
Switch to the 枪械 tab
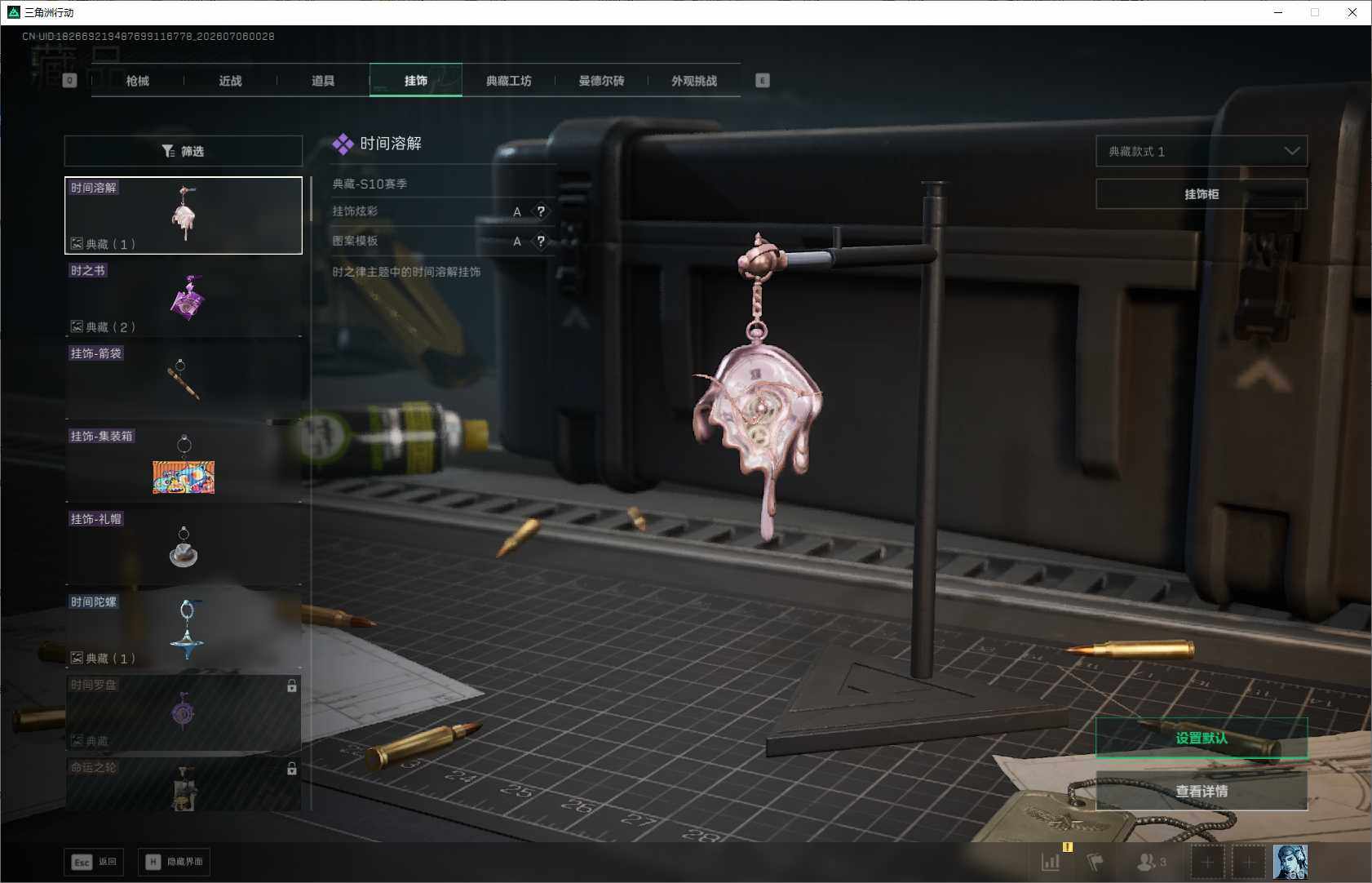(138, 81)
